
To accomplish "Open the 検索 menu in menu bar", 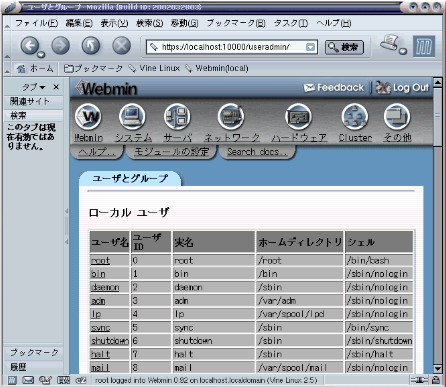I will click(149, 23).
